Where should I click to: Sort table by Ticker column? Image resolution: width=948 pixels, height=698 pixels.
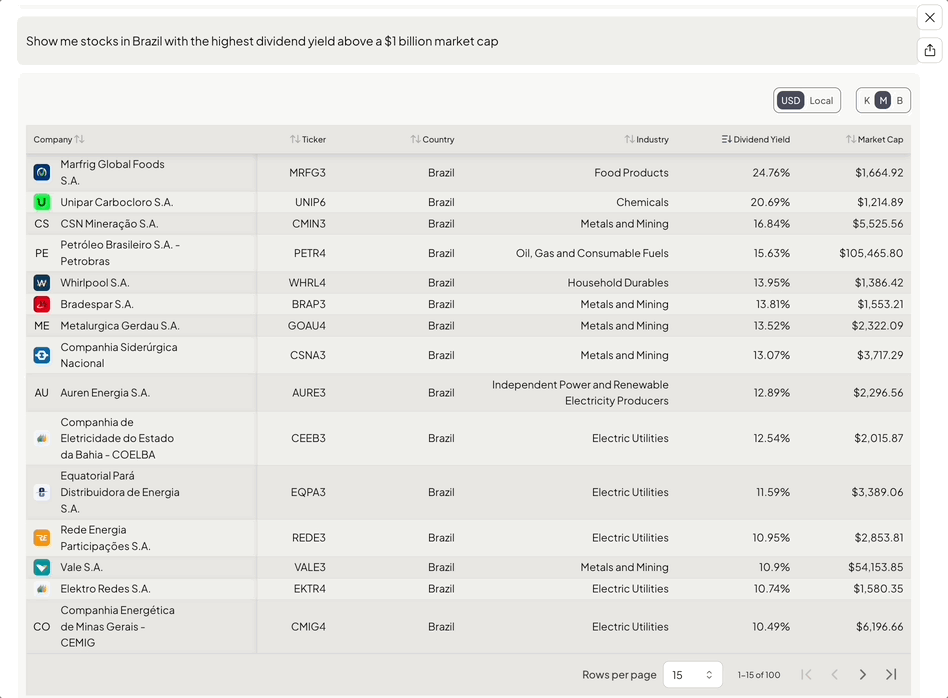308,139
